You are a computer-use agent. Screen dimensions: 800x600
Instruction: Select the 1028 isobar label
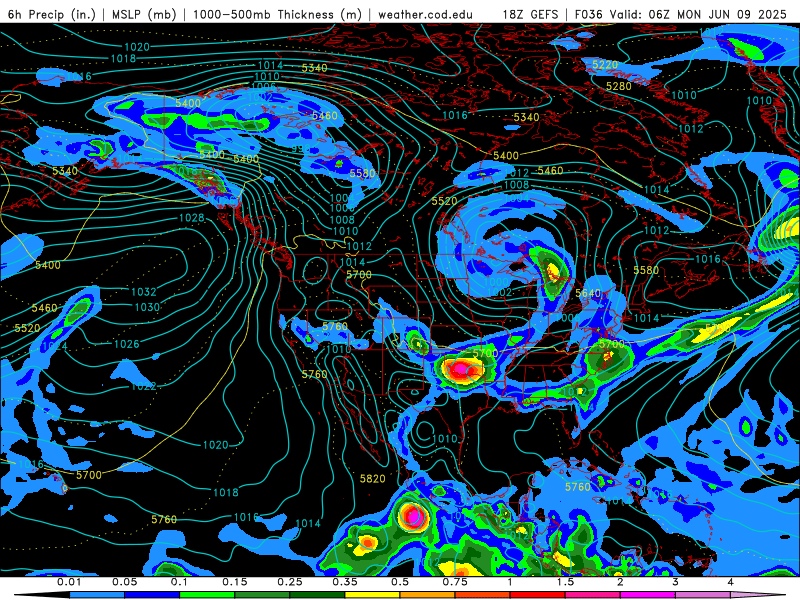coord(191,218)
